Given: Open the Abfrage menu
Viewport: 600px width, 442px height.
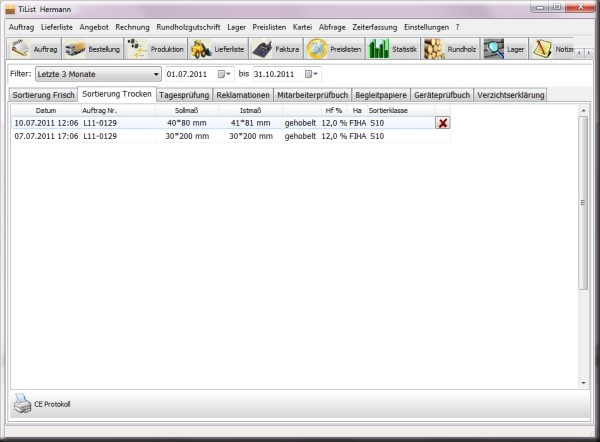Looking at the screenshot, I should [x=332, y=27].
